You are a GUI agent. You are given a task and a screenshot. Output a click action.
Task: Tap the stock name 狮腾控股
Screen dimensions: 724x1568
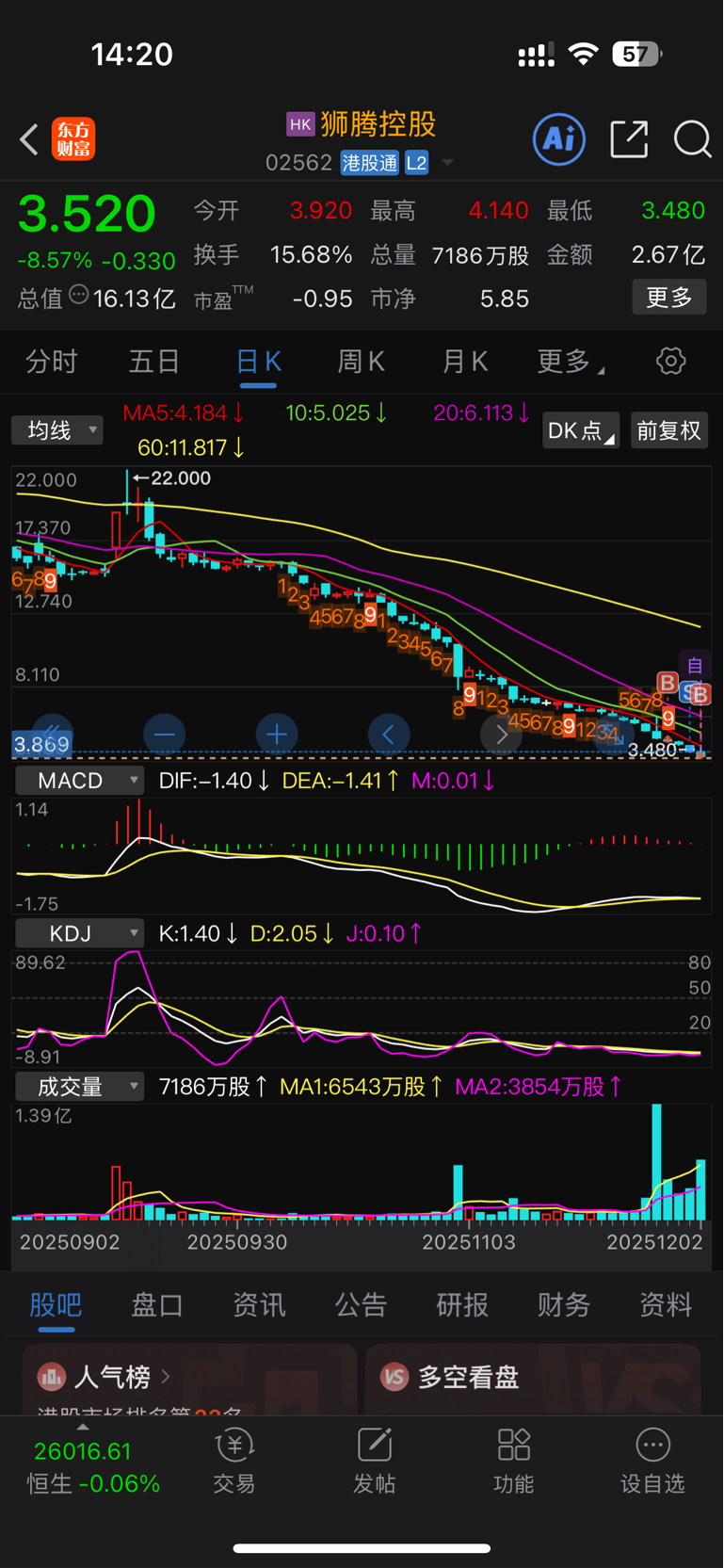(378, 124)
